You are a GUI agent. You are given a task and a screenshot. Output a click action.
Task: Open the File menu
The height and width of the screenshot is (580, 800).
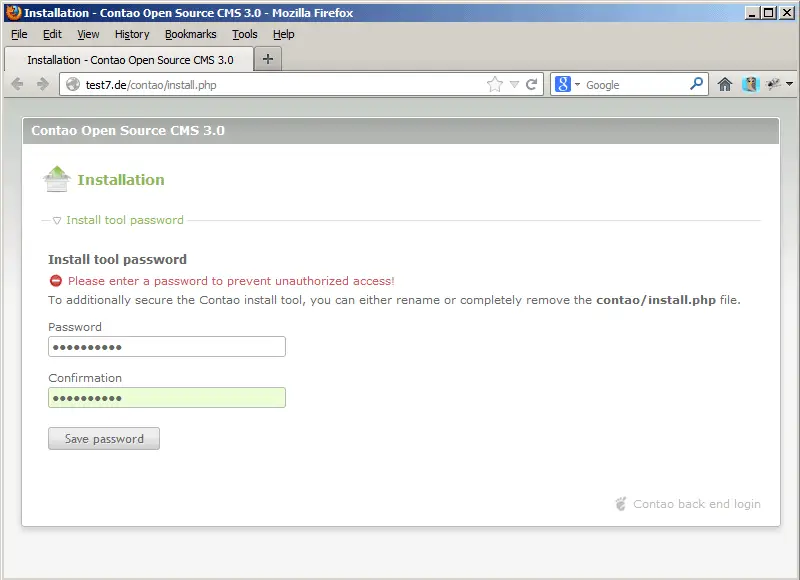[19, 34]
